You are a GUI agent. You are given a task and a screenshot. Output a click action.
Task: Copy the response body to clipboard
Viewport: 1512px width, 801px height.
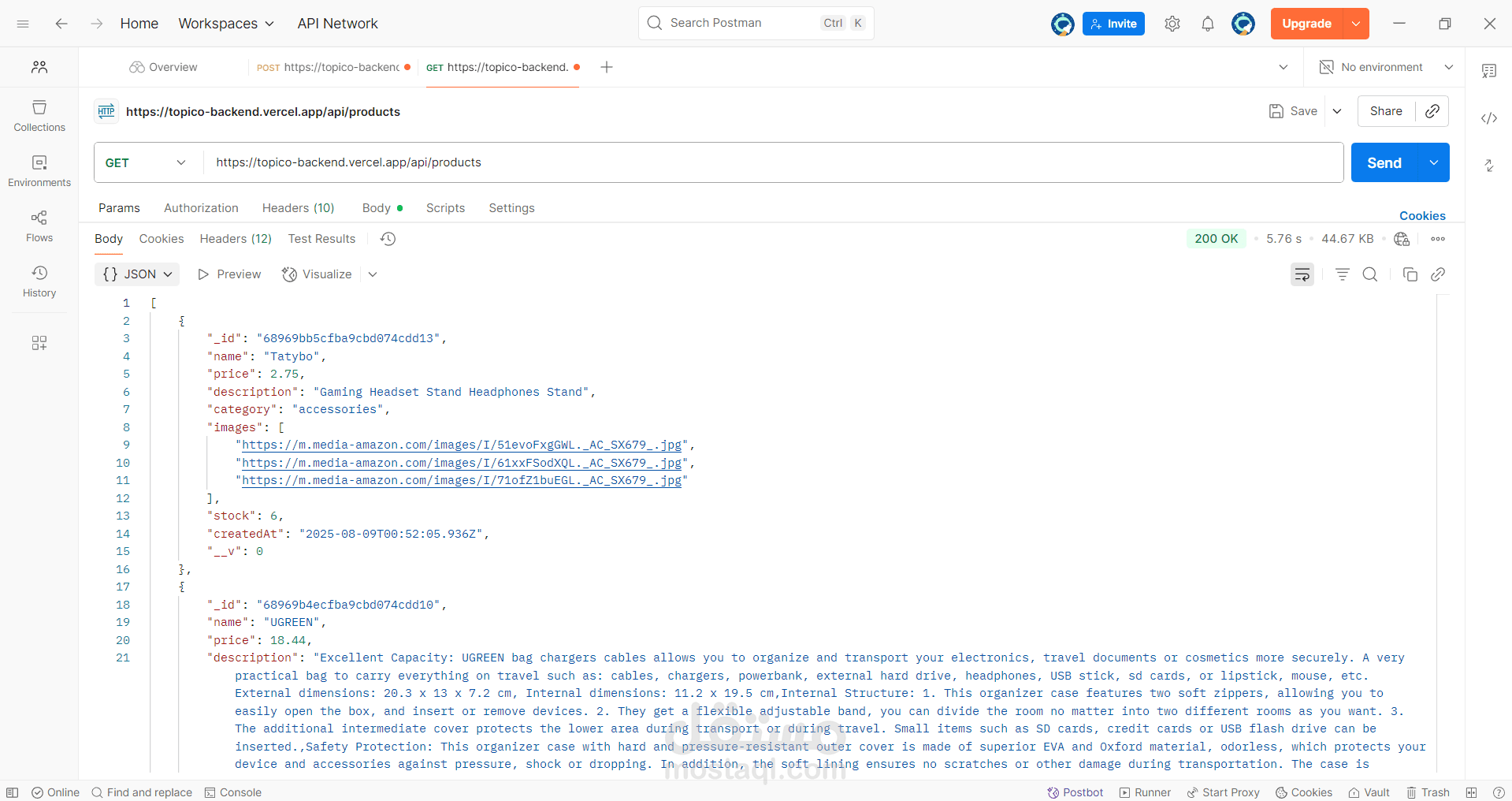tap(1410, 274)
